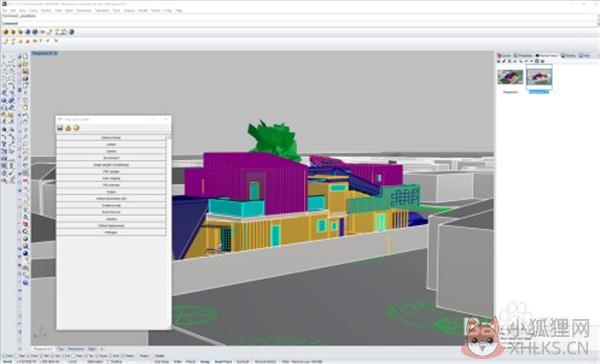
Task: Switch to the Properties panel tab
Action: tap(523, 55)
